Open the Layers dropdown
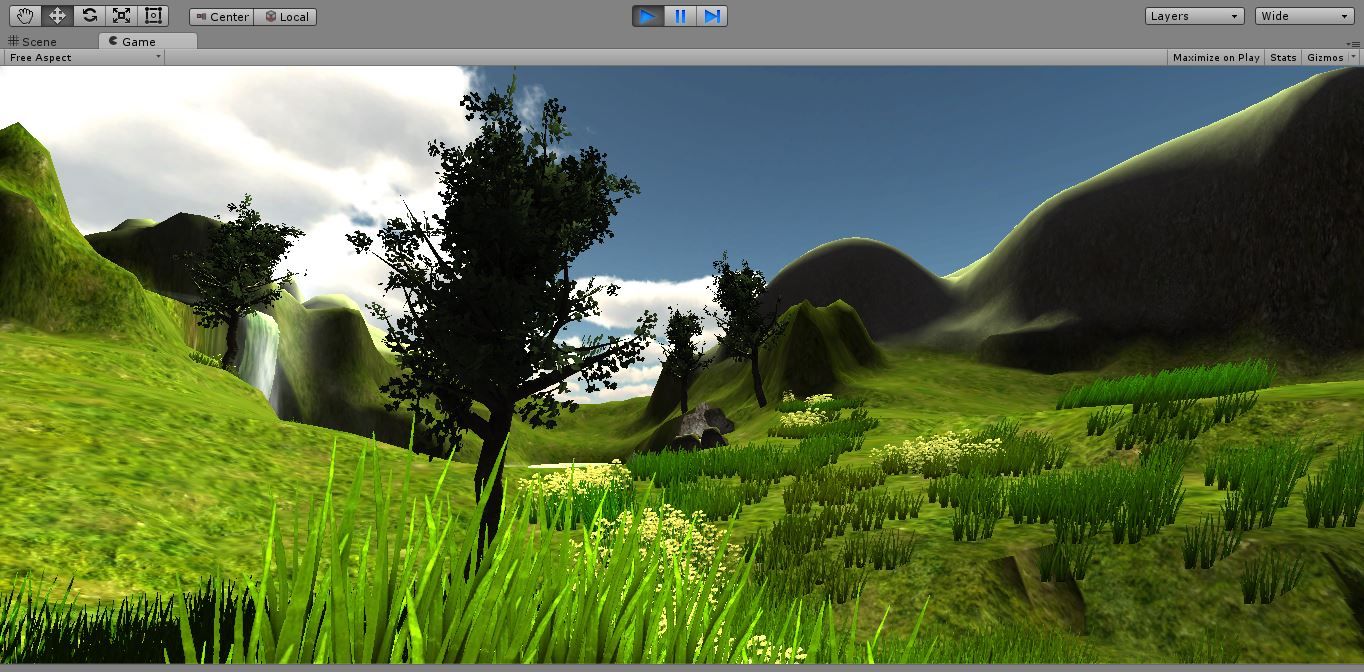This screenshot has height=672, width=1364. tap(1194, 16)
